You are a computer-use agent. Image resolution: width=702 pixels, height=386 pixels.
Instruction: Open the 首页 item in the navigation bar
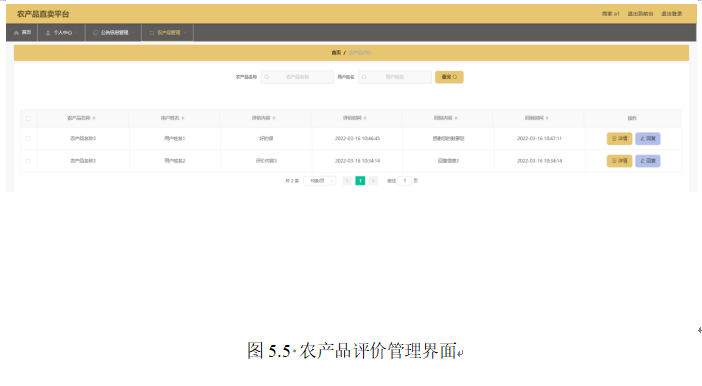click(22, 32)
